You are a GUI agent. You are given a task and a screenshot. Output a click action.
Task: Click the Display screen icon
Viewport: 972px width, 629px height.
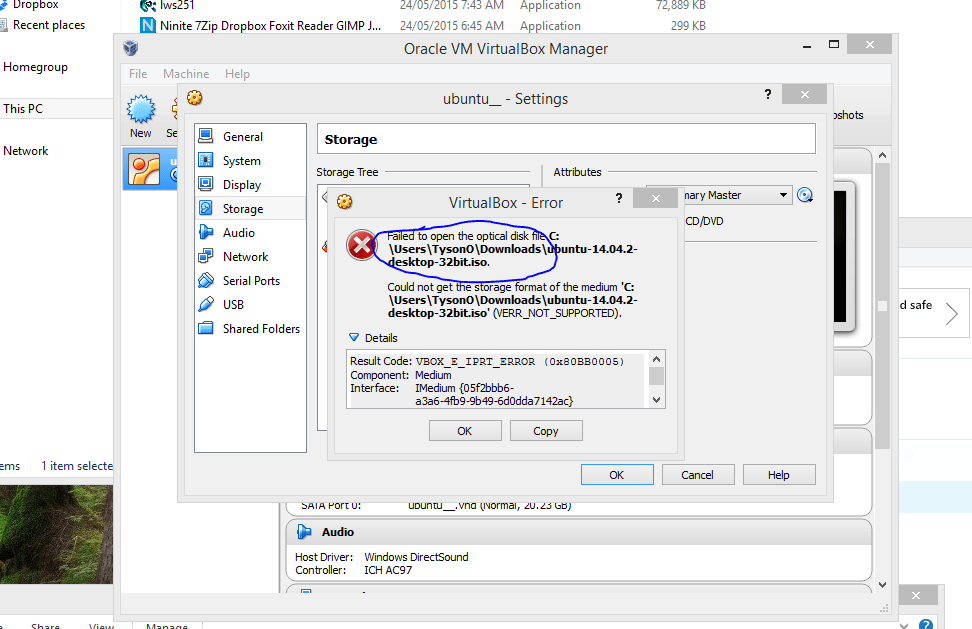pyautogui.click(x=206, y=184)
